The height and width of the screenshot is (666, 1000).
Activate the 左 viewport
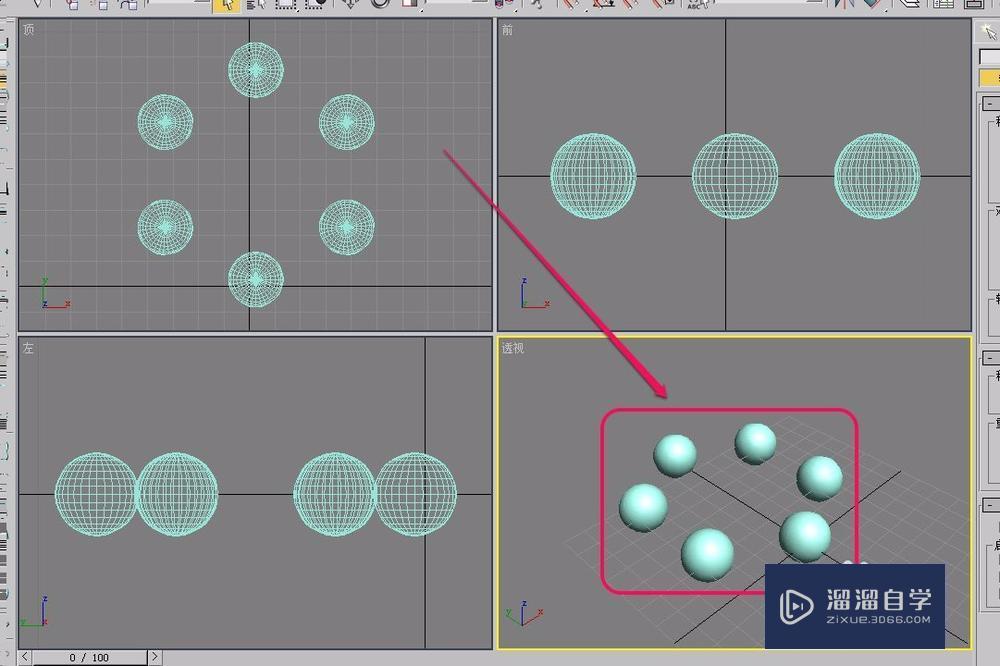[250, 400]
